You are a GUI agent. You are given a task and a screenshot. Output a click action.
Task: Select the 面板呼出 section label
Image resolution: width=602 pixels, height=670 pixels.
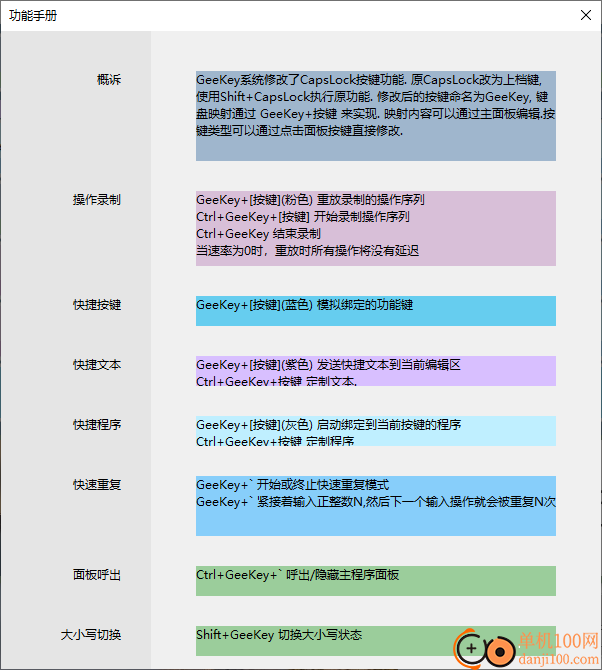[97, 575]
